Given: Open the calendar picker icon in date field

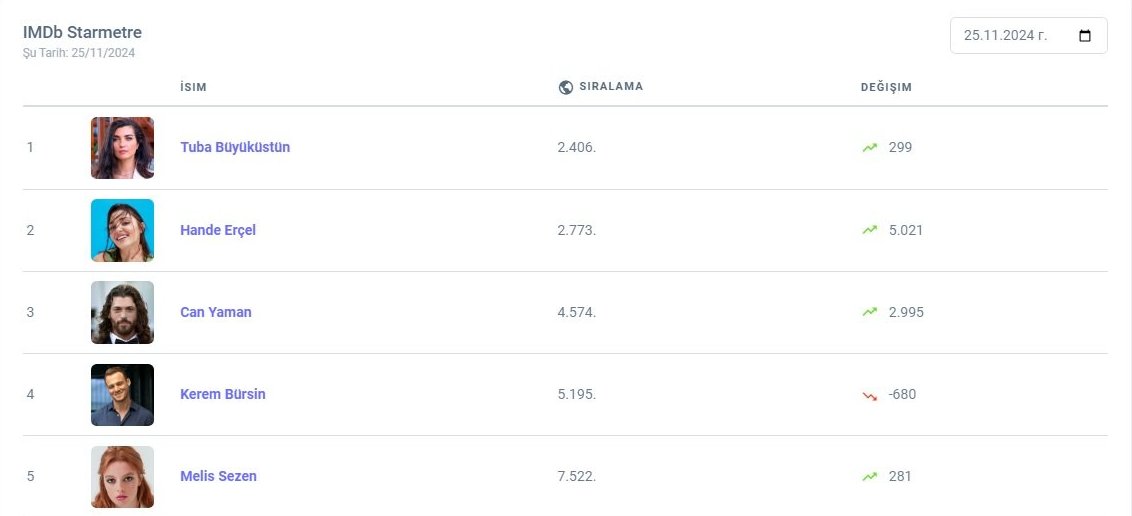Looking at the screenshot, I should tap(1085, 36).
